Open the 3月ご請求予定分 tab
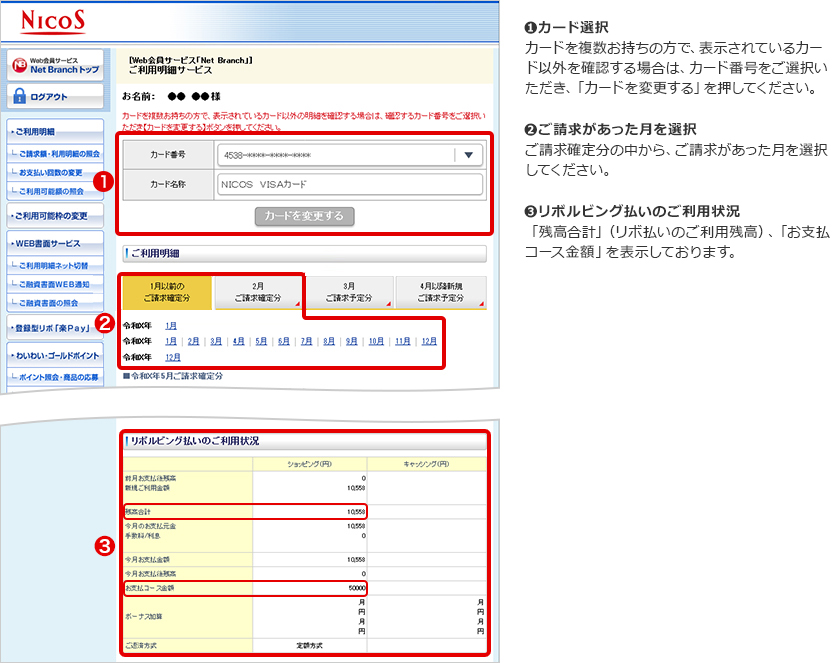Viewport: 835px width, 663px height. 349,292
